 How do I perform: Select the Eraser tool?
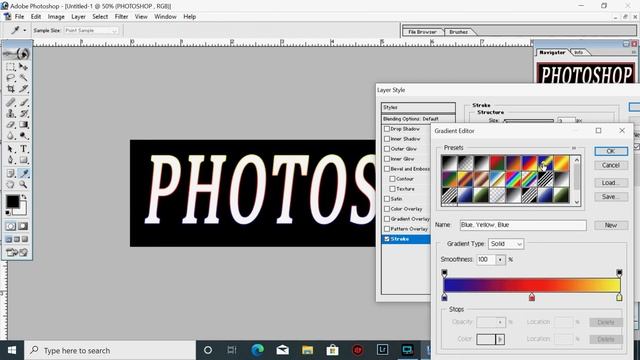(11, 125)
